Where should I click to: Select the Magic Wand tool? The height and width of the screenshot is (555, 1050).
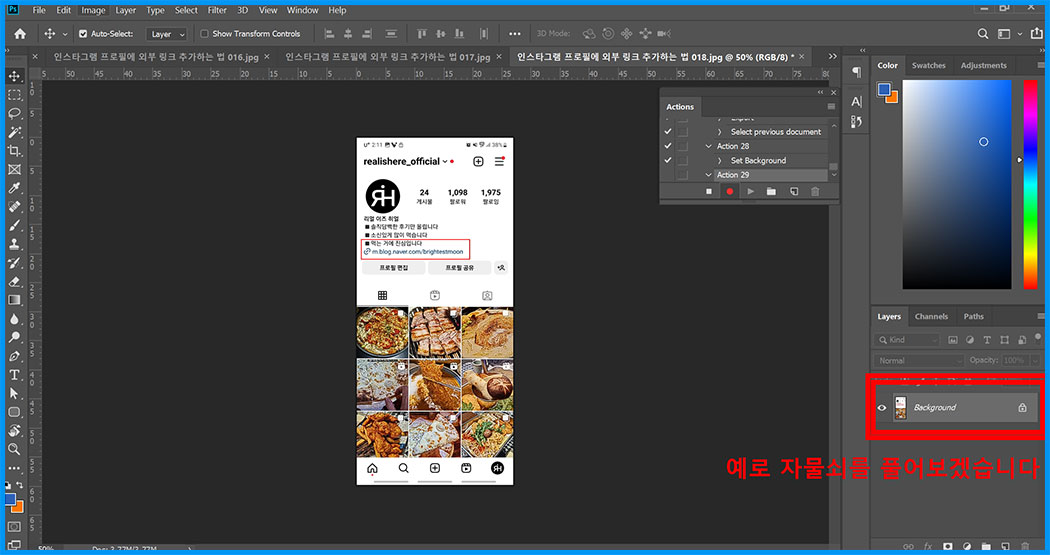point(14,133)
